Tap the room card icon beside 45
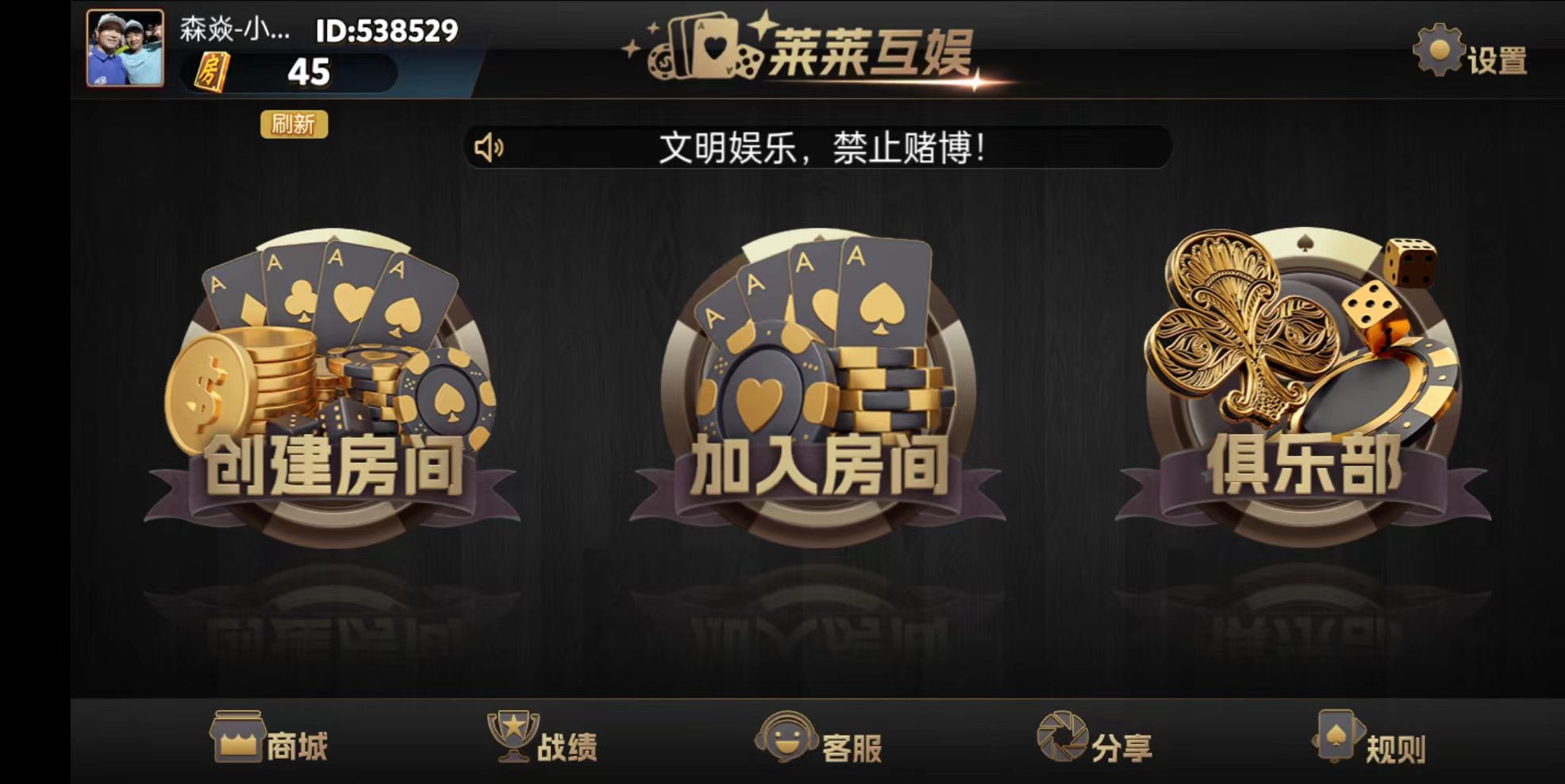This screenshot has width=1565, height=784. click(212, 72)
